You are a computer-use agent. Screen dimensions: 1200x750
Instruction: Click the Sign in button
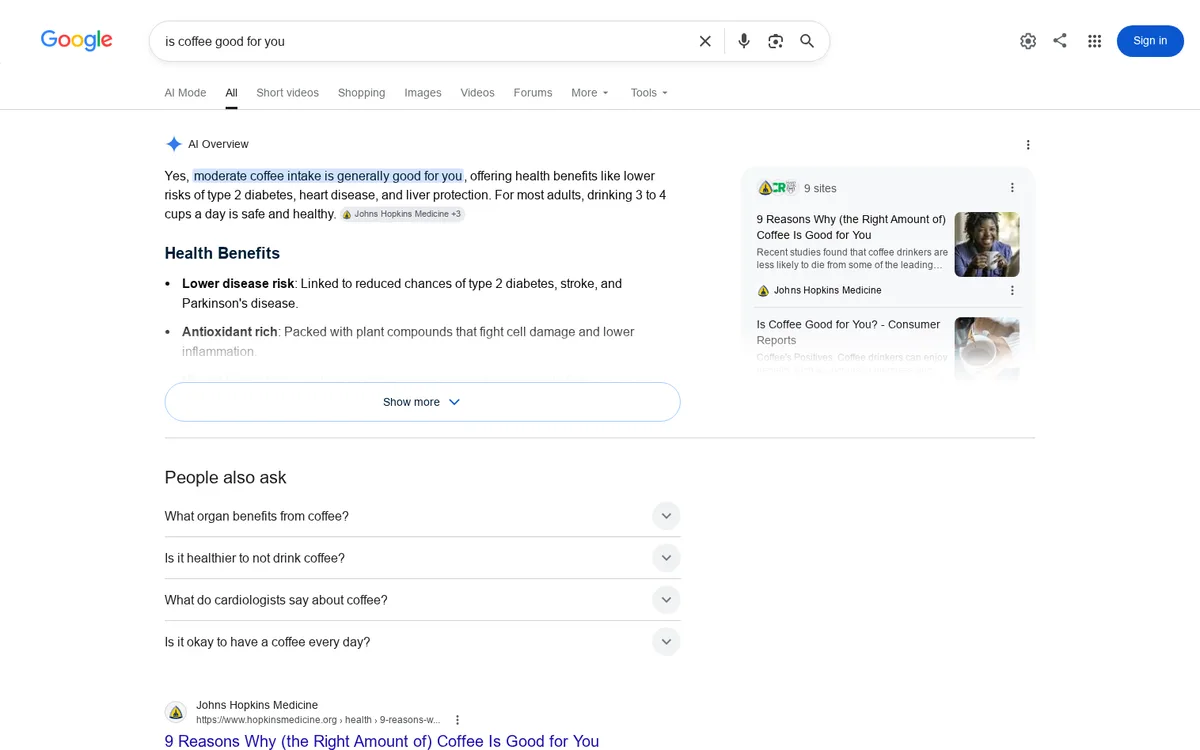pyautogui.click(x=1150, y=41)
